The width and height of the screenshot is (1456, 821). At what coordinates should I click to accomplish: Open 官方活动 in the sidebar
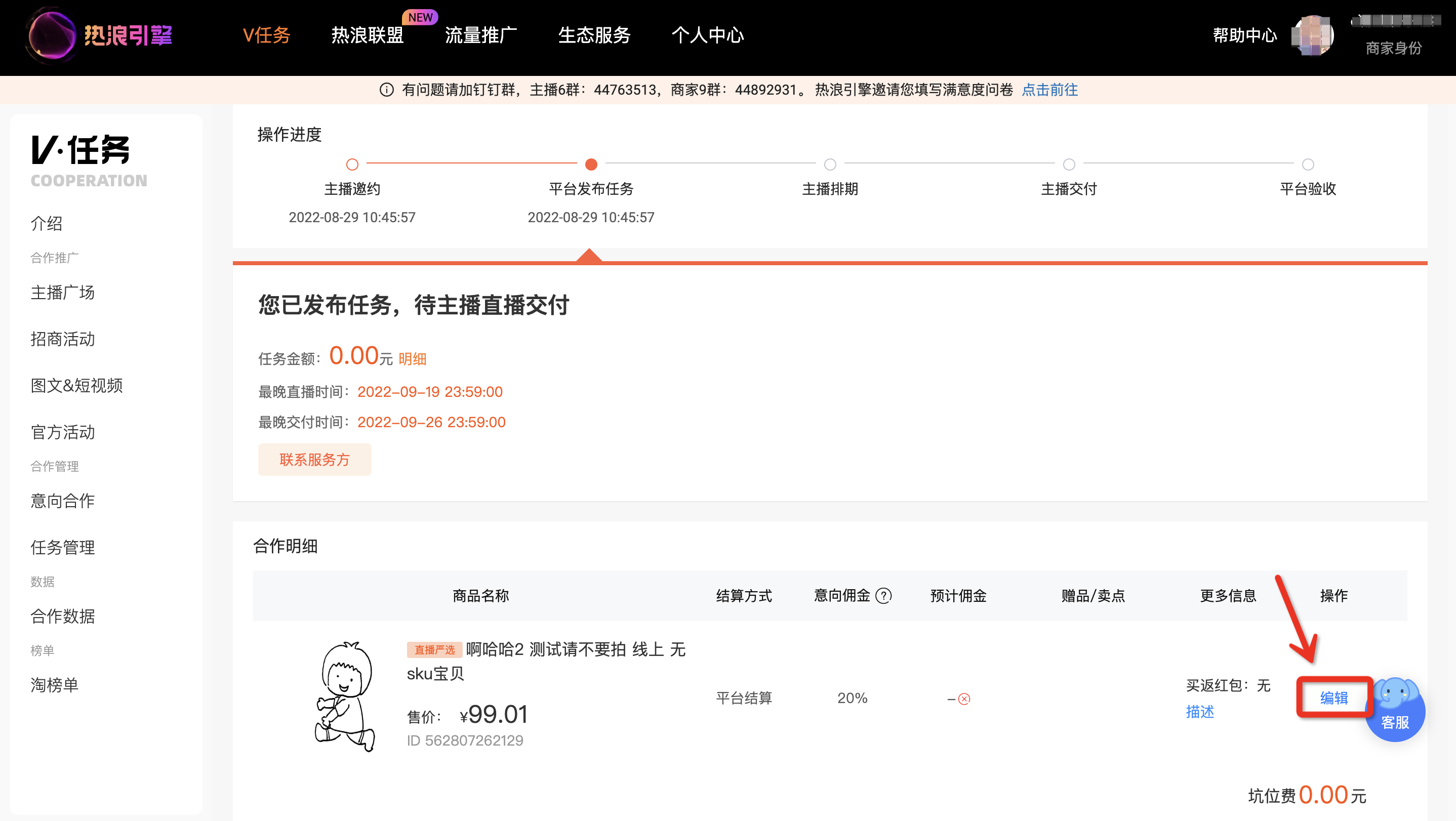[62, 432]
